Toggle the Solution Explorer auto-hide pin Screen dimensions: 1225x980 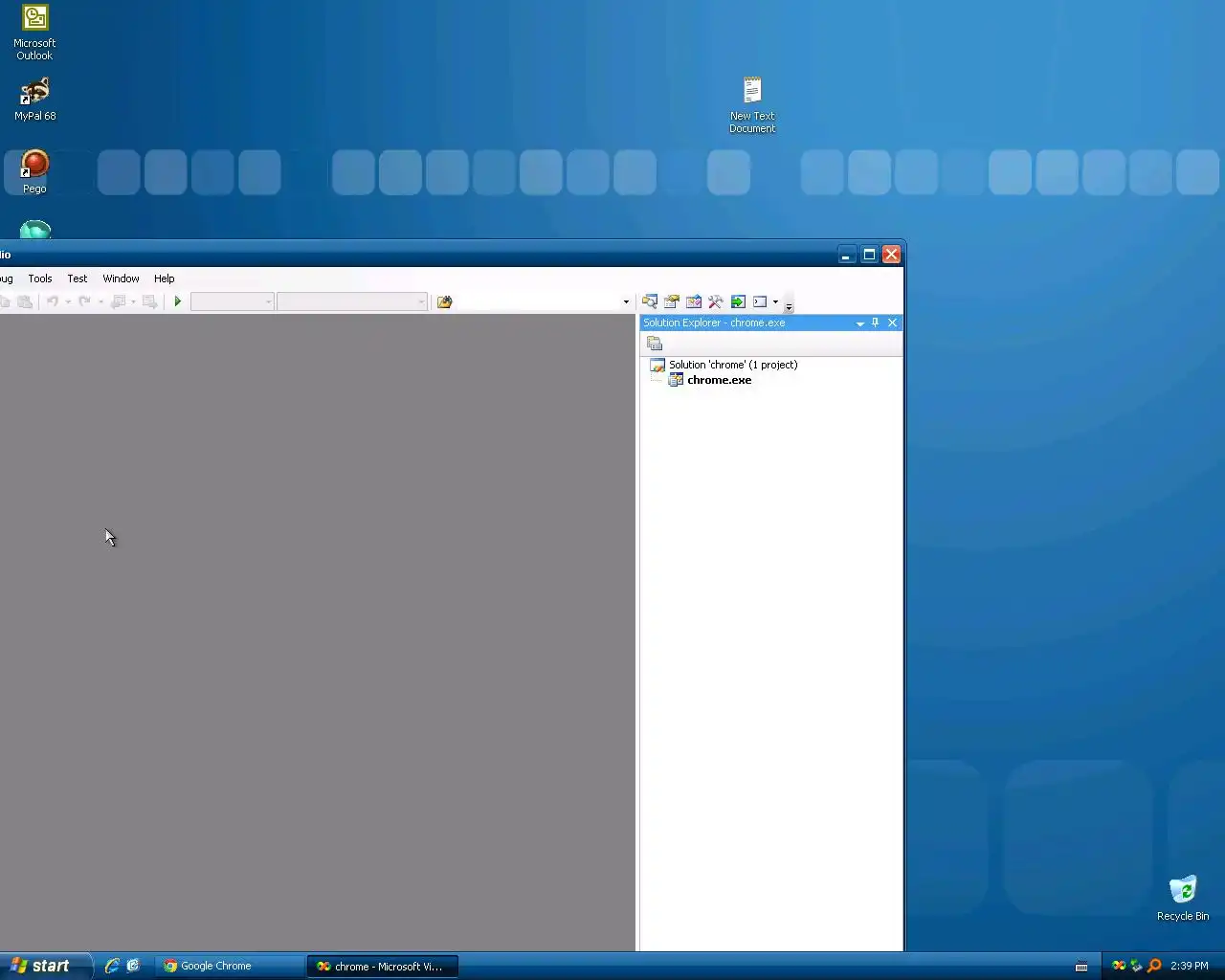click(875, 323)
